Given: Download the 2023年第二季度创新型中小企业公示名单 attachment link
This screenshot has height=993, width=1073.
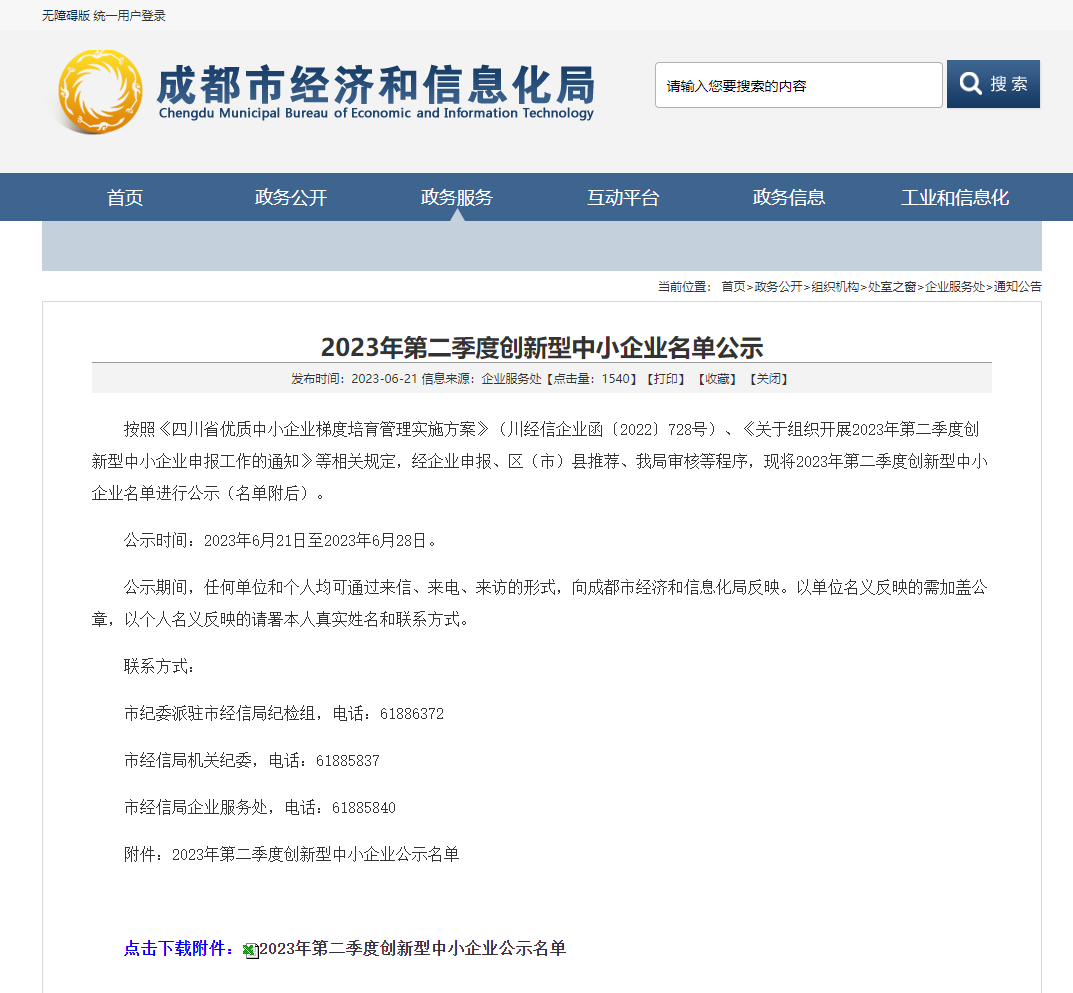Looking at the screenshot, I should 413,949.
